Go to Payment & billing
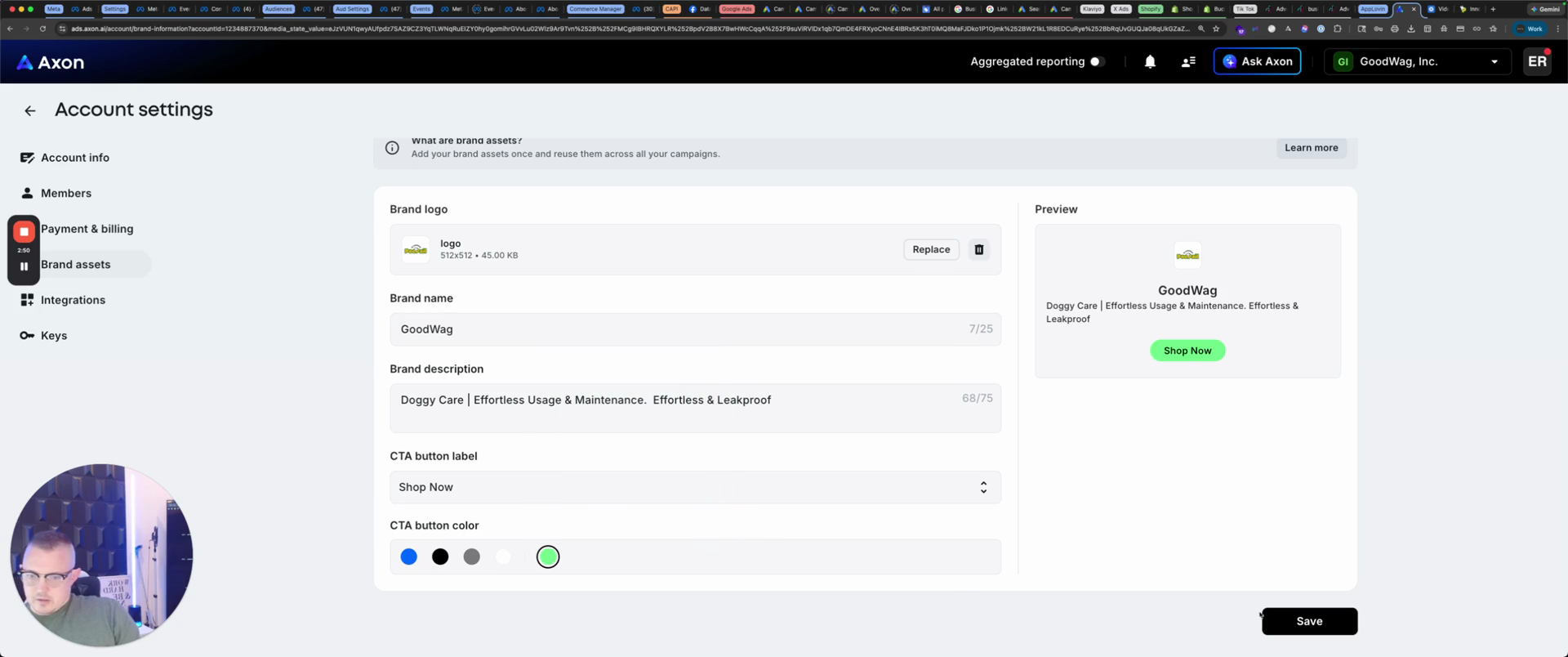This screenshot has width=1568, height=657. tap(87, 230)
